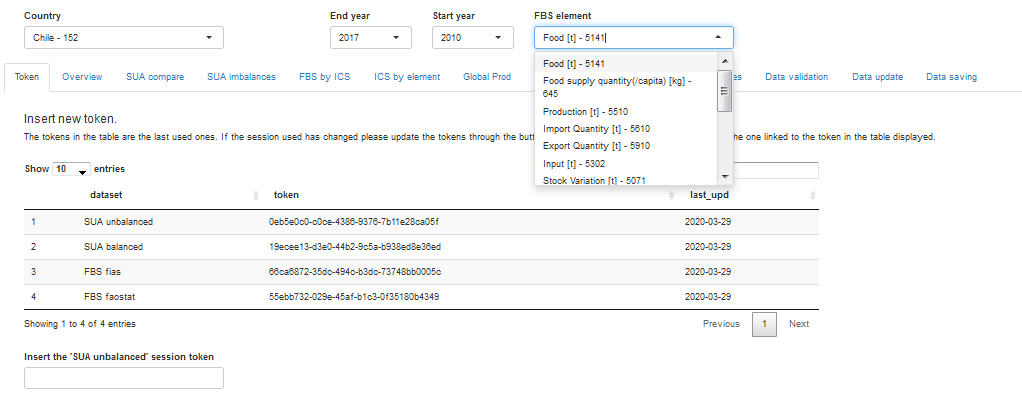Click the Previous pagination button
This screenshot has height=405, width=1022.
tap(721, 324)
